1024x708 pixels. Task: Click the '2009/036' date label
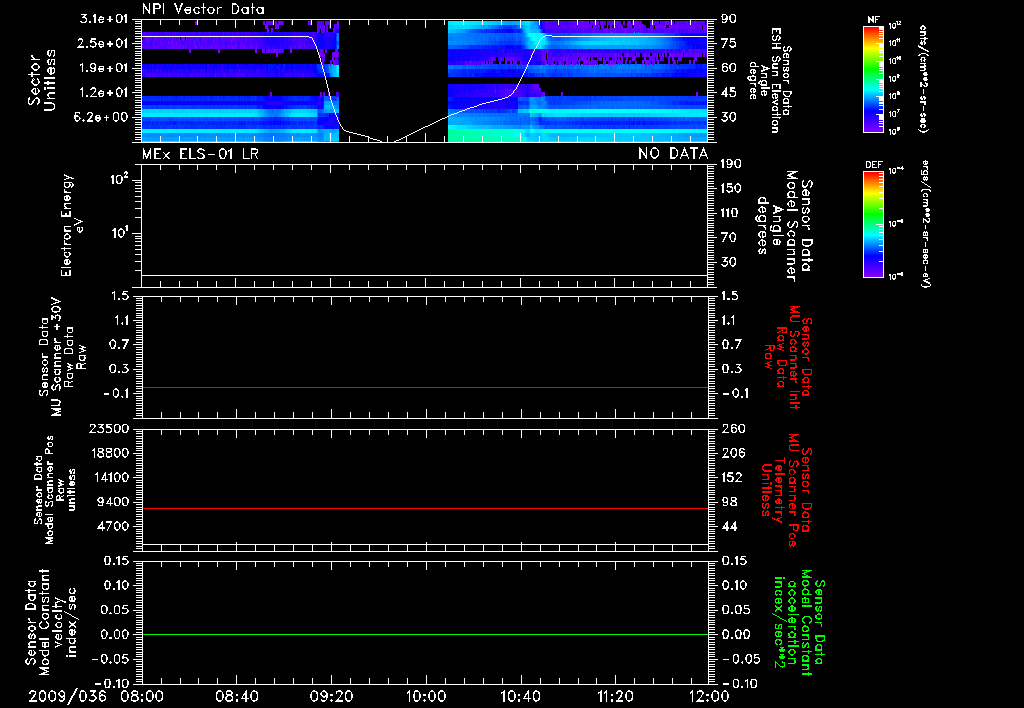coord(67,696)
